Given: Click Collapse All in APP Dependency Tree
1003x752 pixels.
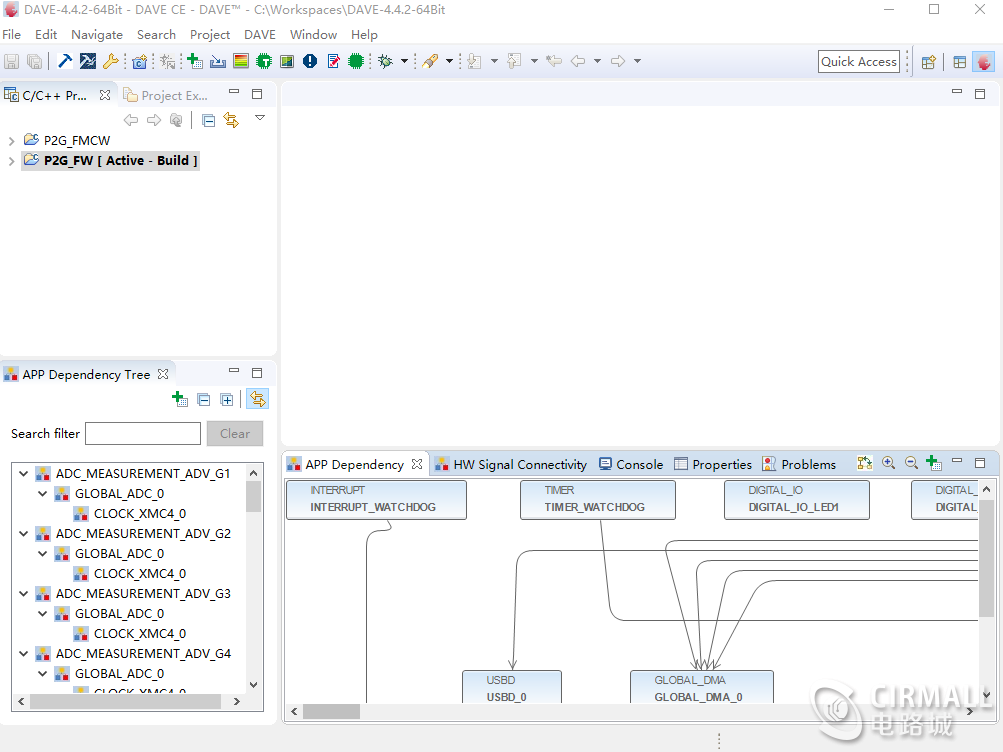Looking at the screenshot, I should 204,399.
